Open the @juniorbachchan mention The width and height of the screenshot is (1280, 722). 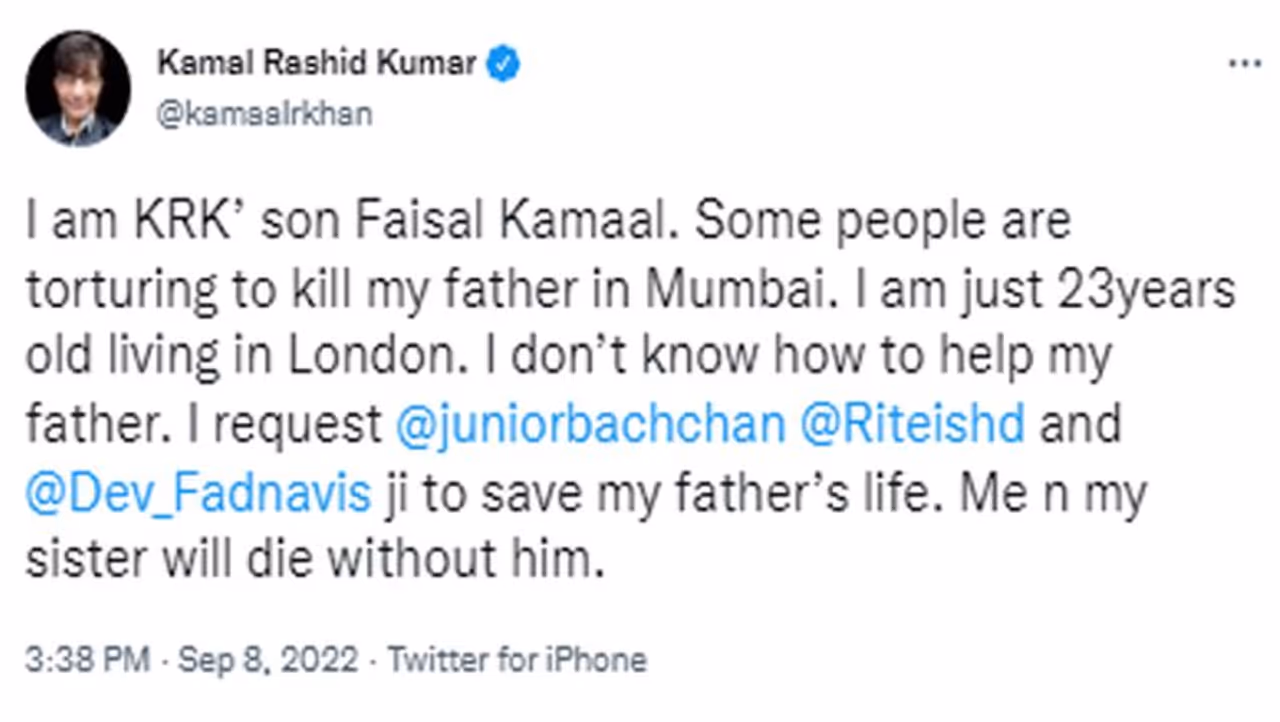coord(590,426)
